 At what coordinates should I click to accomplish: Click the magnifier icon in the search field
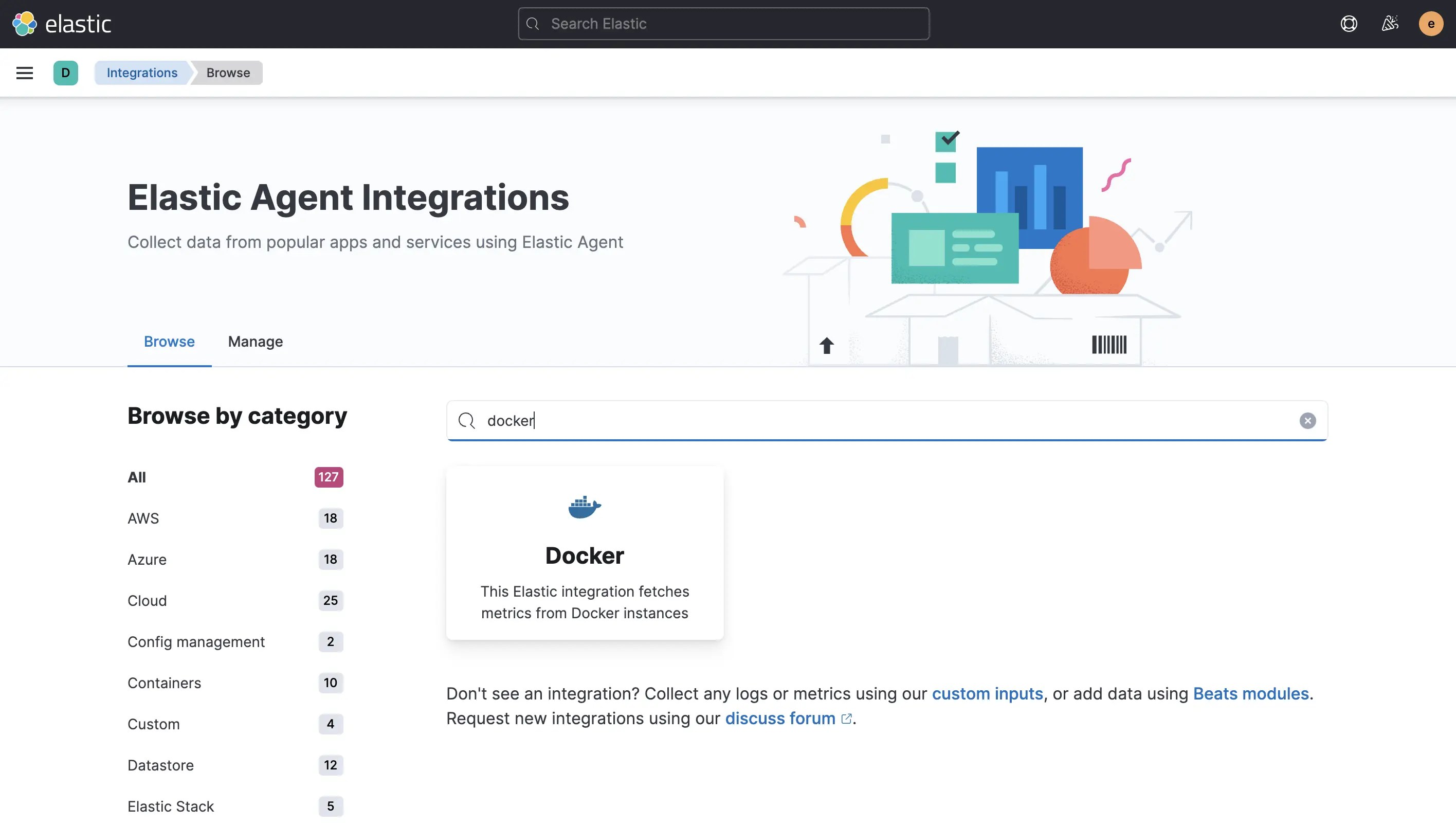click(x=465, y=420)
